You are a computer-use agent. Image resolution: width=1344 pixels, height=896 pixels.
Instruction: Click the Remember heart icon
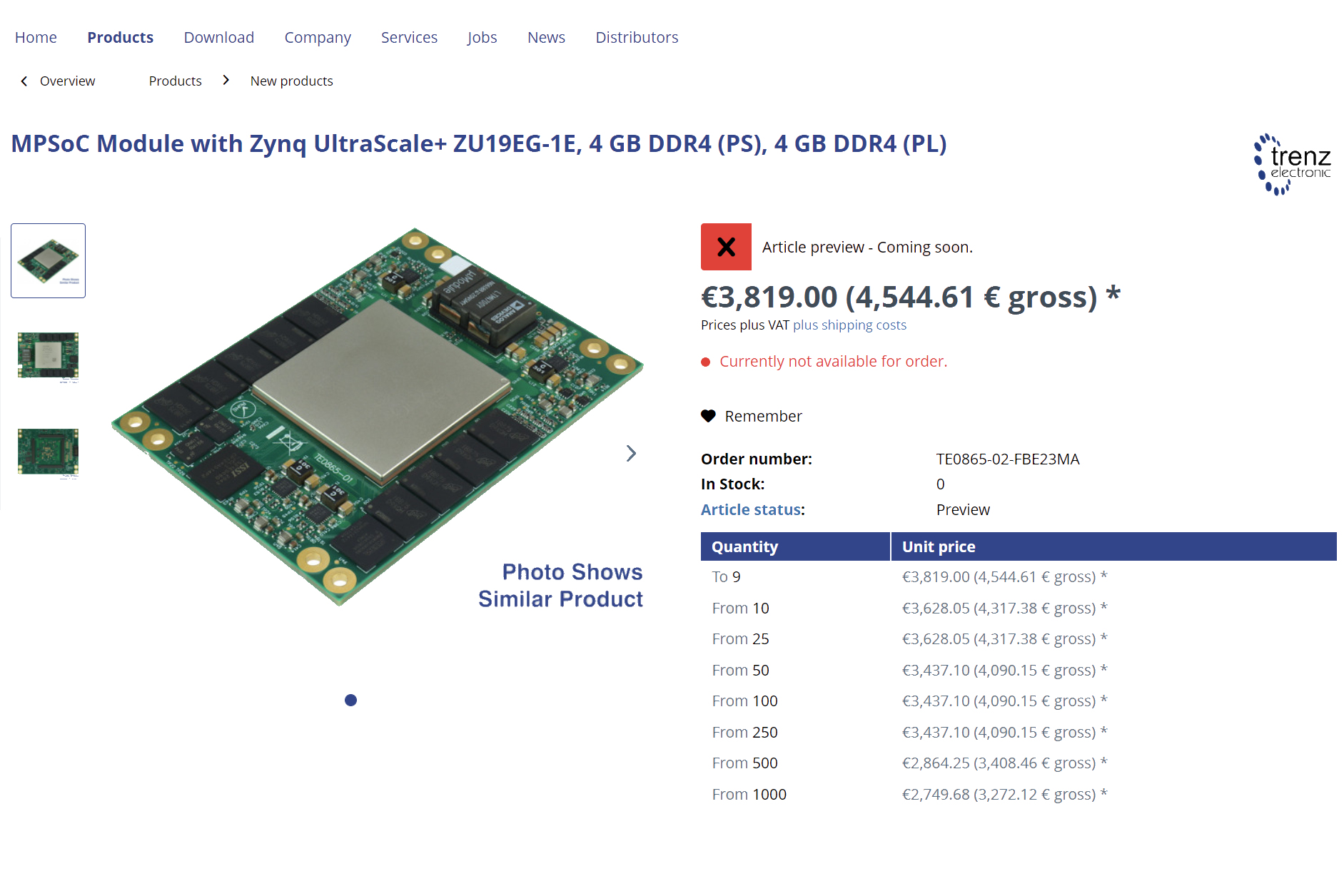pos(708,416)
